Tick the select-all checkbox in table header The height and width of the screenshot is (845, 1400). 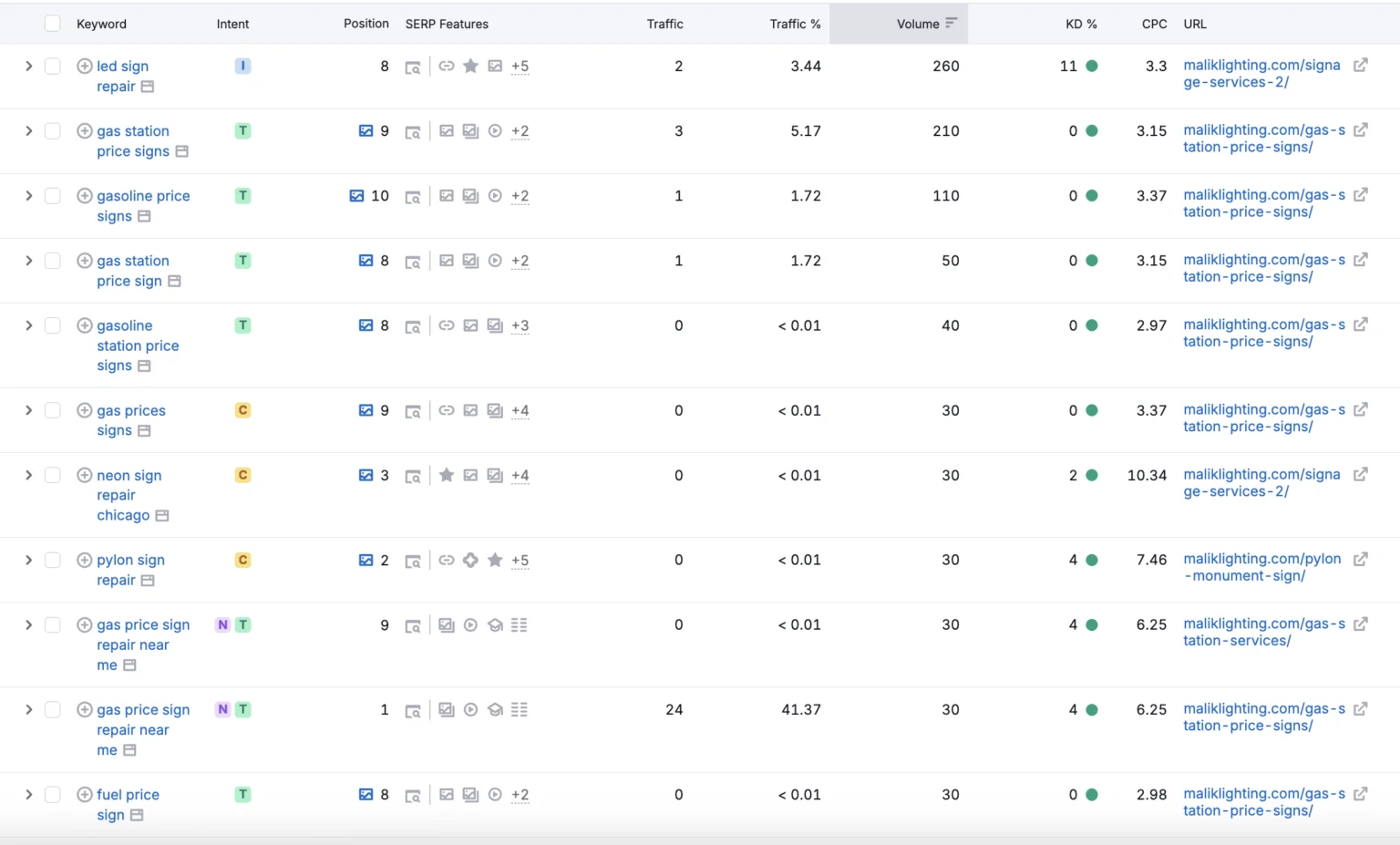53,24
